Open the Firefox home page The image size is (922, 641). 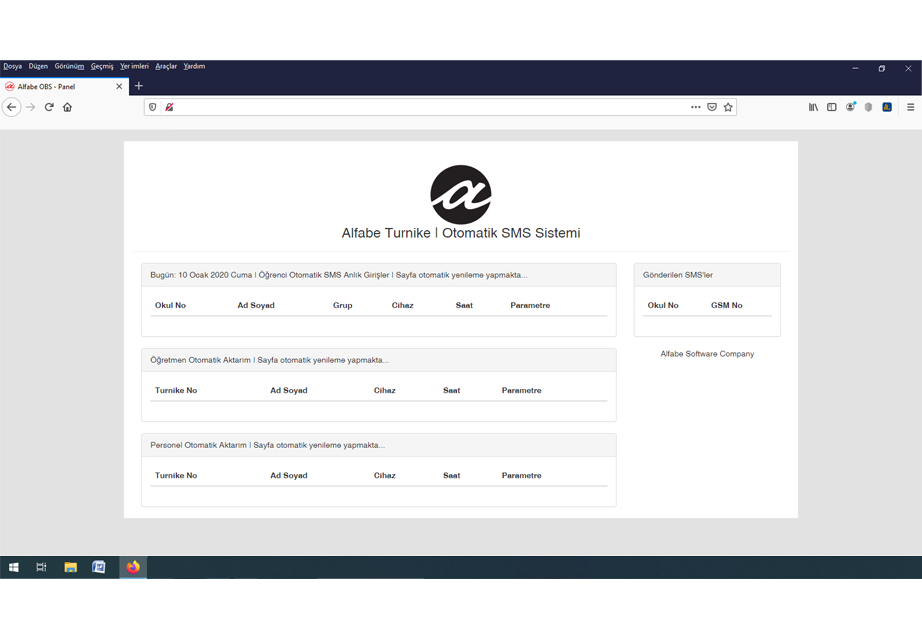coord(68,107)
